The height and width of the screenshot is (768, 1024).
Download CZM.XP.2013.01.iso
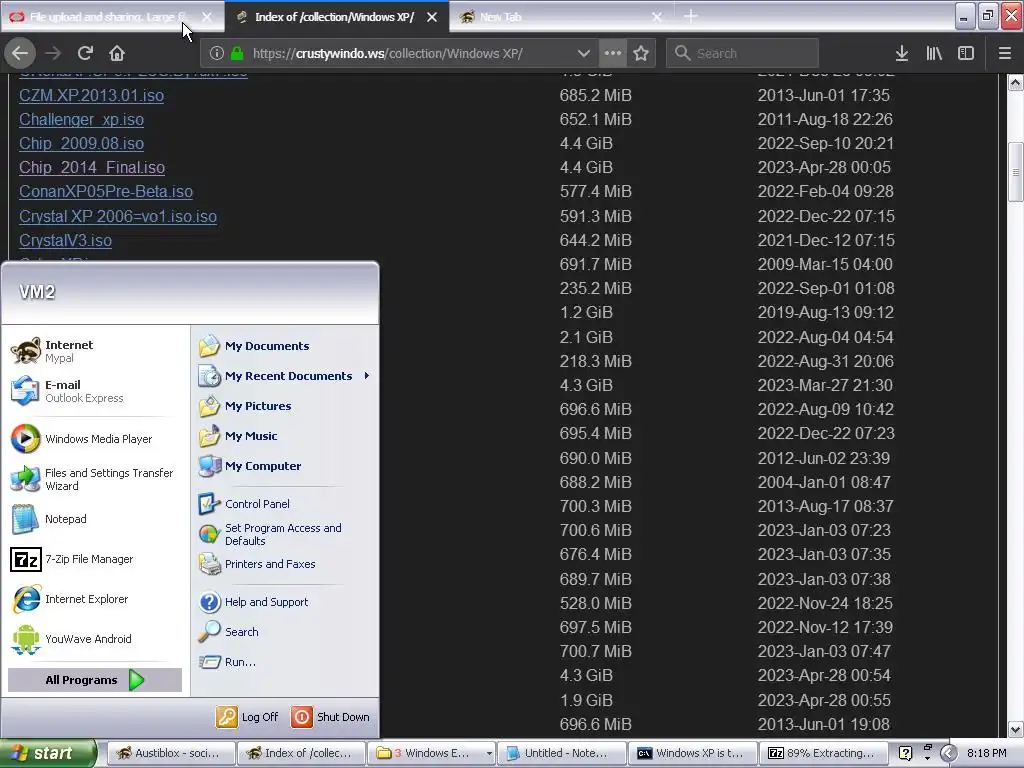[x=91, y=95]
